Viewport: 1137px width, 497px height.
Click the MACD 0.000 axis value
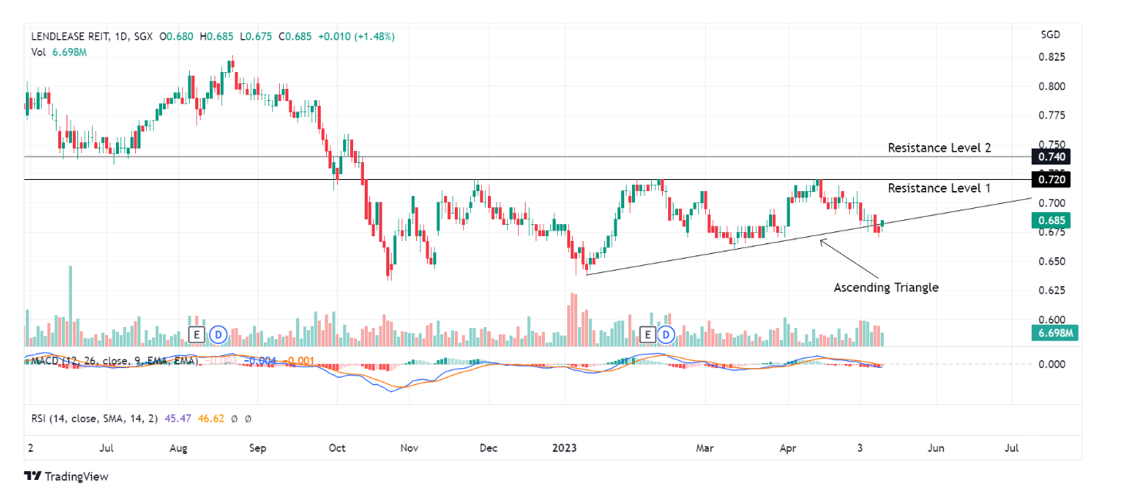[1050, 363]
